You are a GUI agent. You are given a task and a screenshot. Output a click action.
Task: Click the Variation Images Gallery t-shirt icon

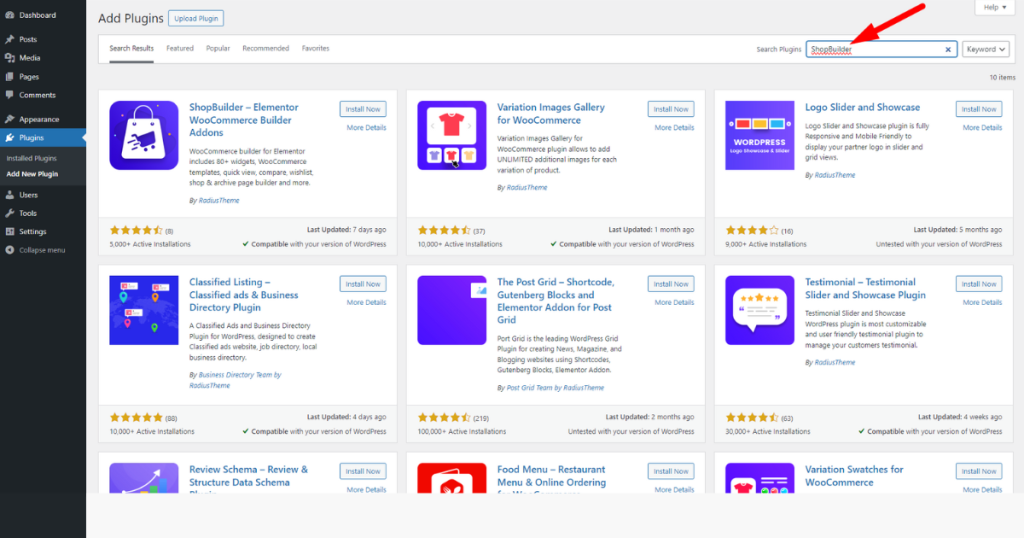(x=452, y=135)
